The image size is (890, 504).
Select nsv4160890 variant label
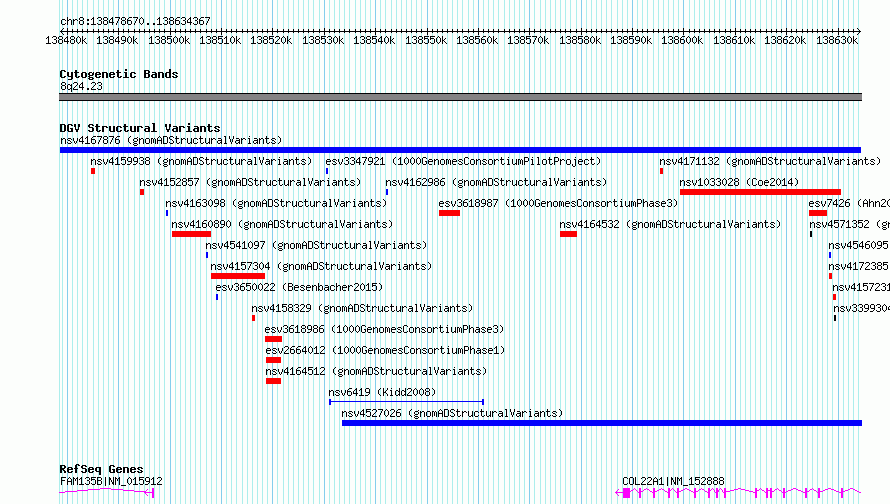pyautogui.click(x=282, y=224)
